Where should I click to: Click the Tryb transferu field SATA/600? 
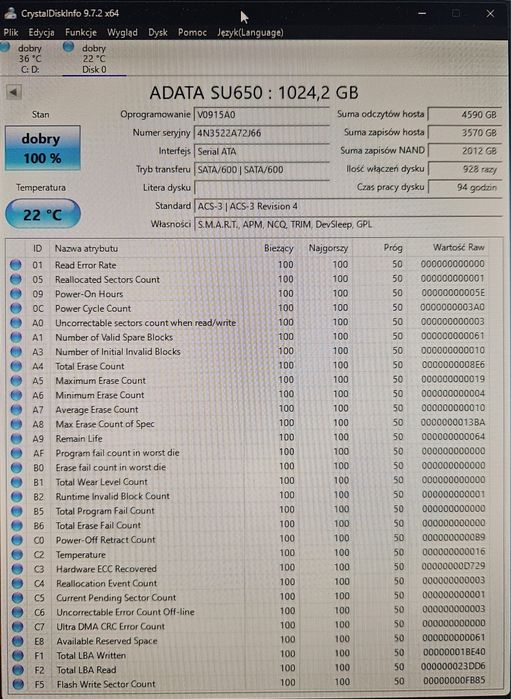point(261,169)
